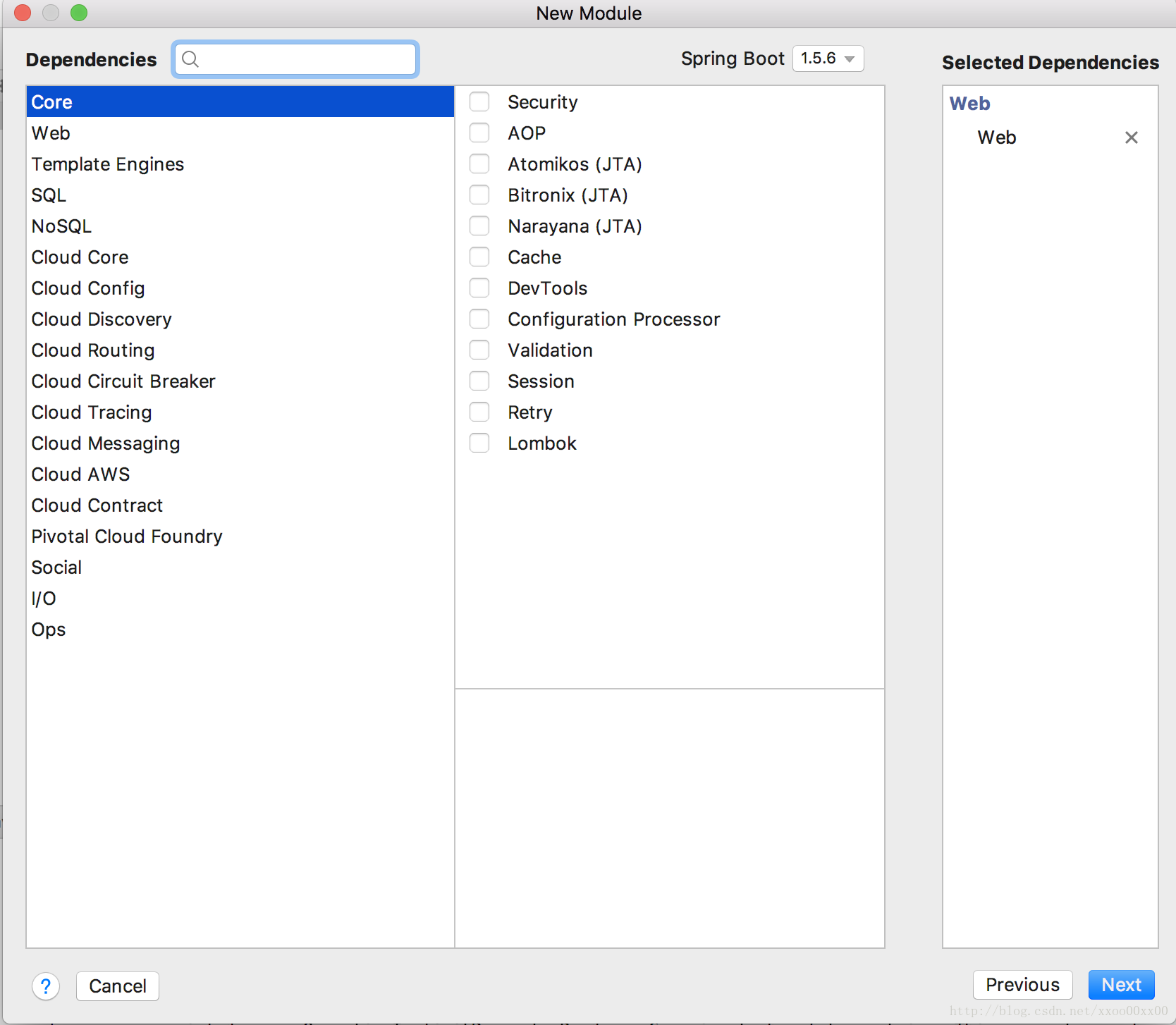Enable the Session checkbox

point(479,381)
